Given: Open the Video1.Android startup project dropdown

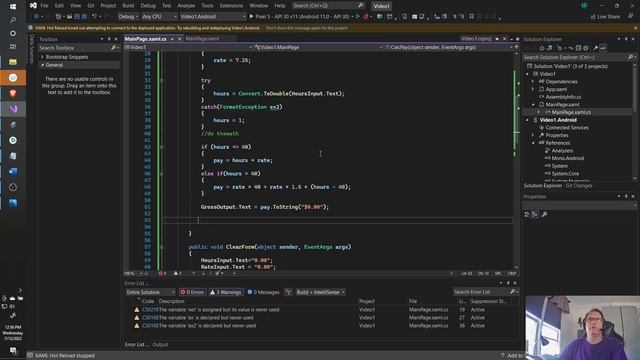Looking at the screenshot, I should click(x=212, y=17).
